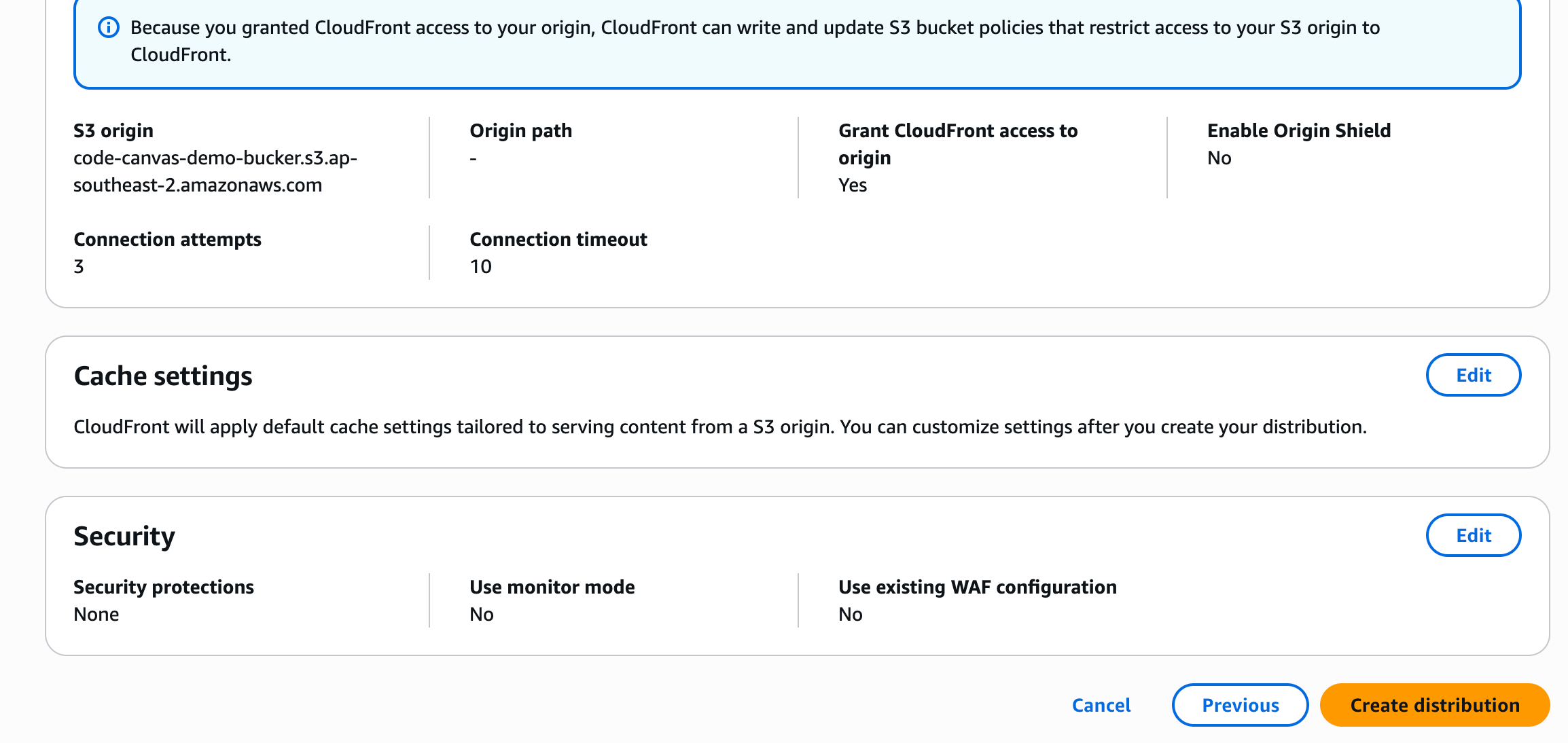Click the info icon in the blue banner
Image resolution: width=1568 pixels, height=743 pixels.
tap(109, 28)
